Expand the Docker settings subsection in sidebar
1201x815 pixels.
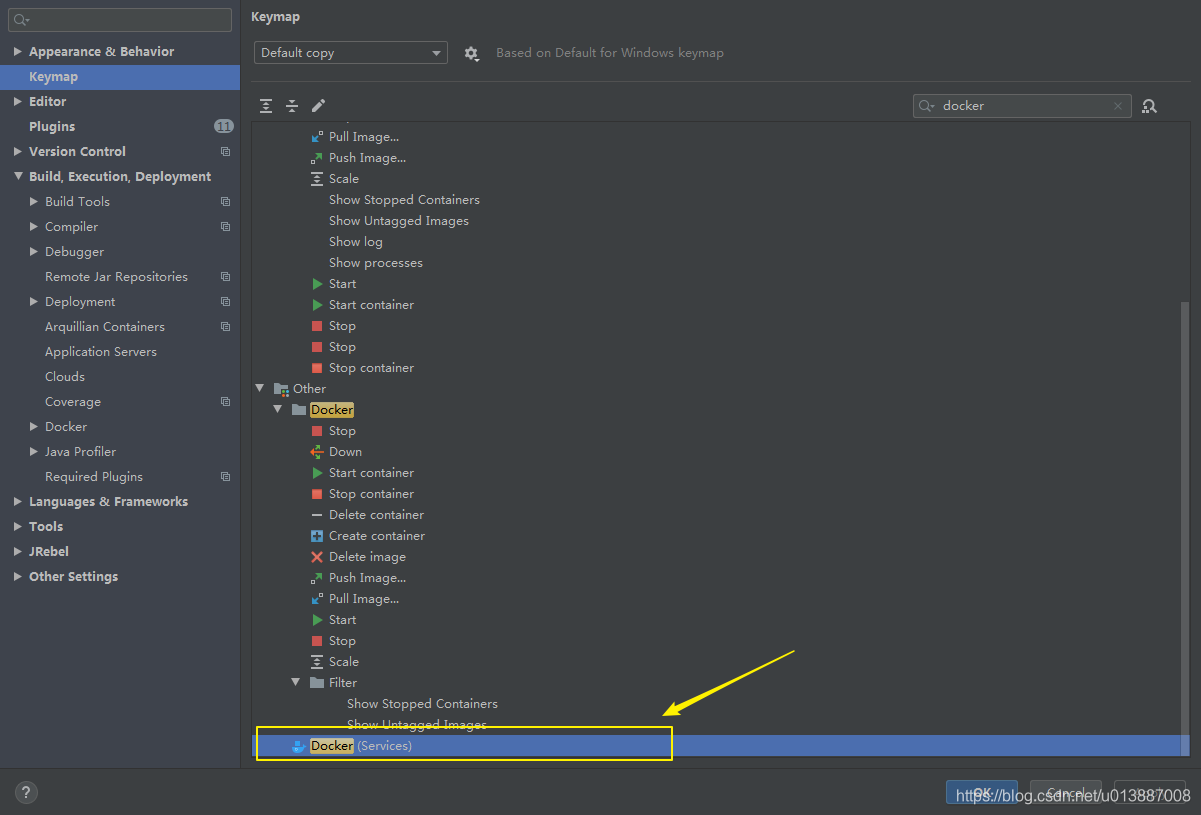coord(35,427)
